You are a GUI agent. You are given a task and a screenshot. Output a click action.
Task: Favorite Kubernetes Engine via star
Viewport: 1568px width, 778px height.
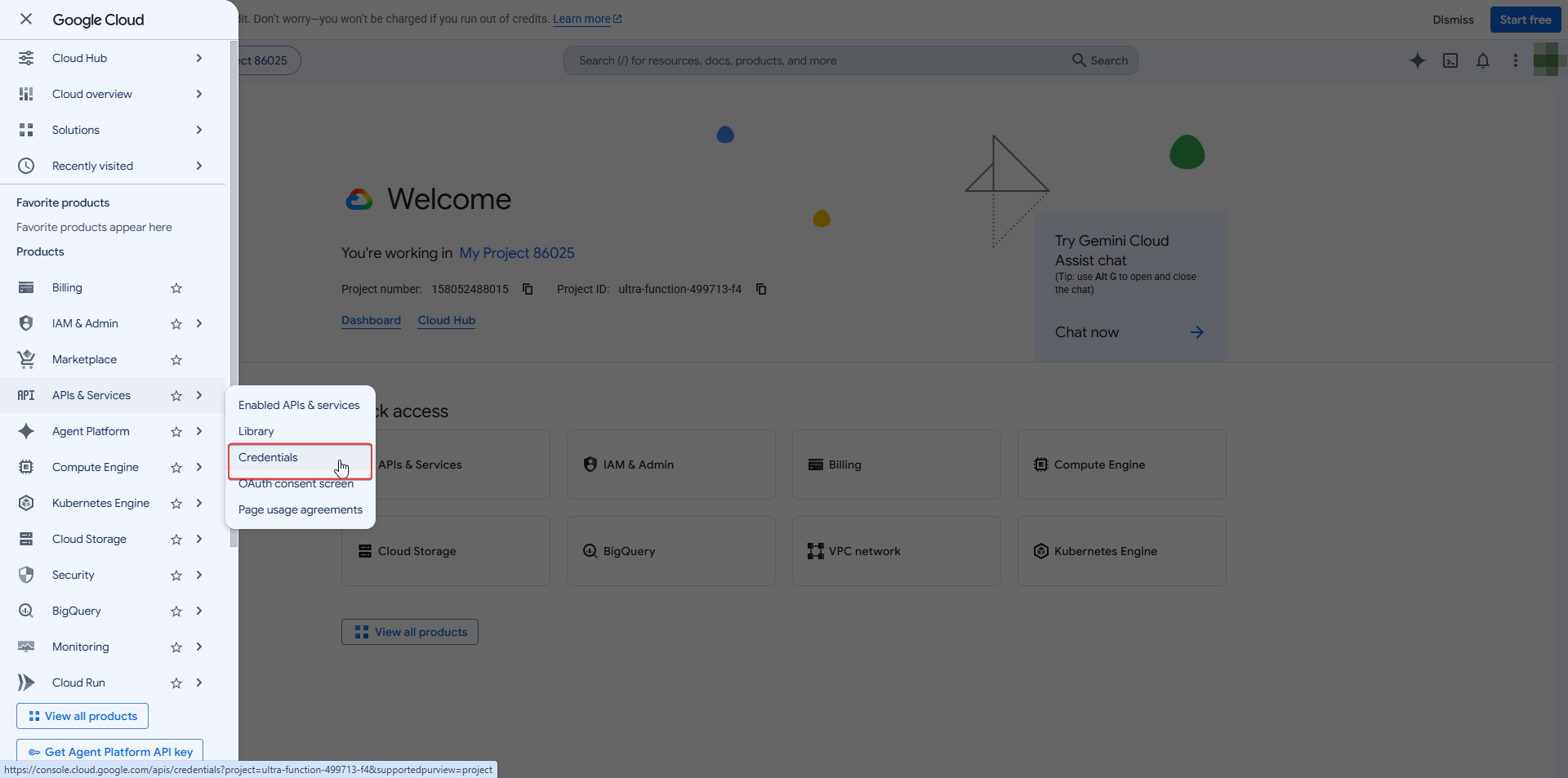tap(176, 503)
